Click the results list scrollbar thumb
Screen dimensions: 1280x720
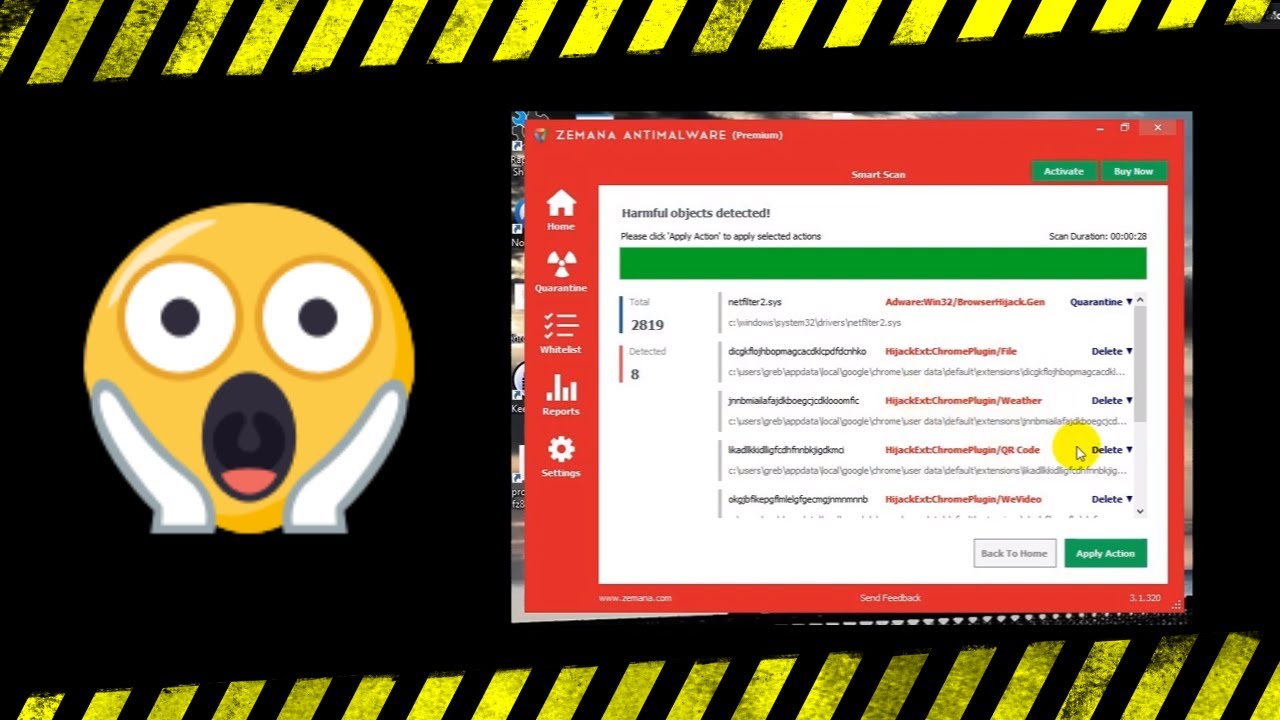(1140, 364)
